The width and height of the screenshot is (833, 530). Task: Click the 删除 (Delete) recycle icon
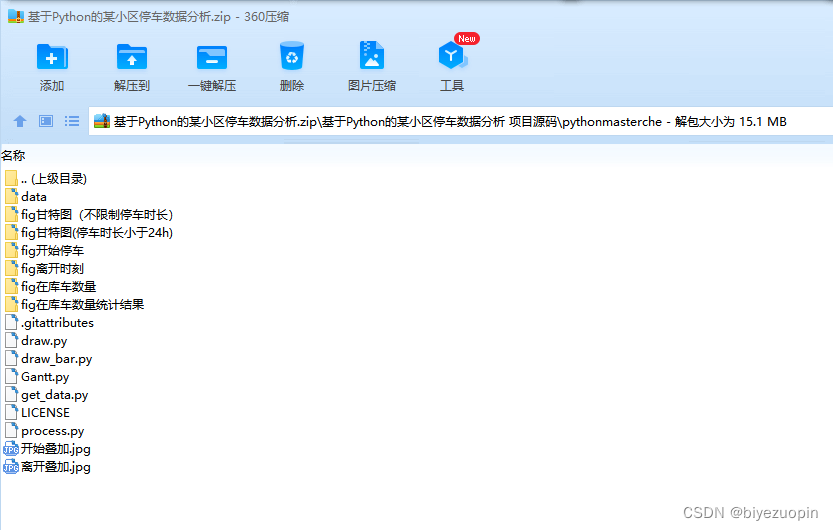(292, 56)
